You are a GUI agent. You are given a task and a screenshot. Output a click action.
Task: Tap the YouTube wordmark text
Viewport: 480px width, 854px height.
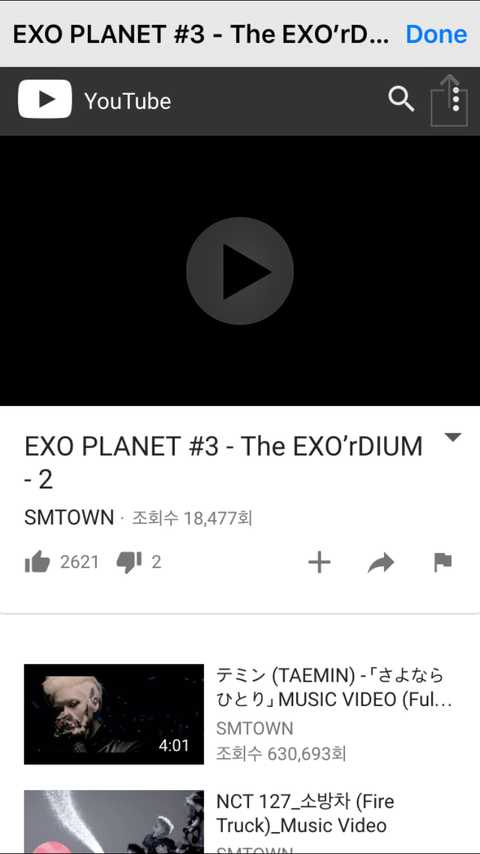(x=127, y=101)
